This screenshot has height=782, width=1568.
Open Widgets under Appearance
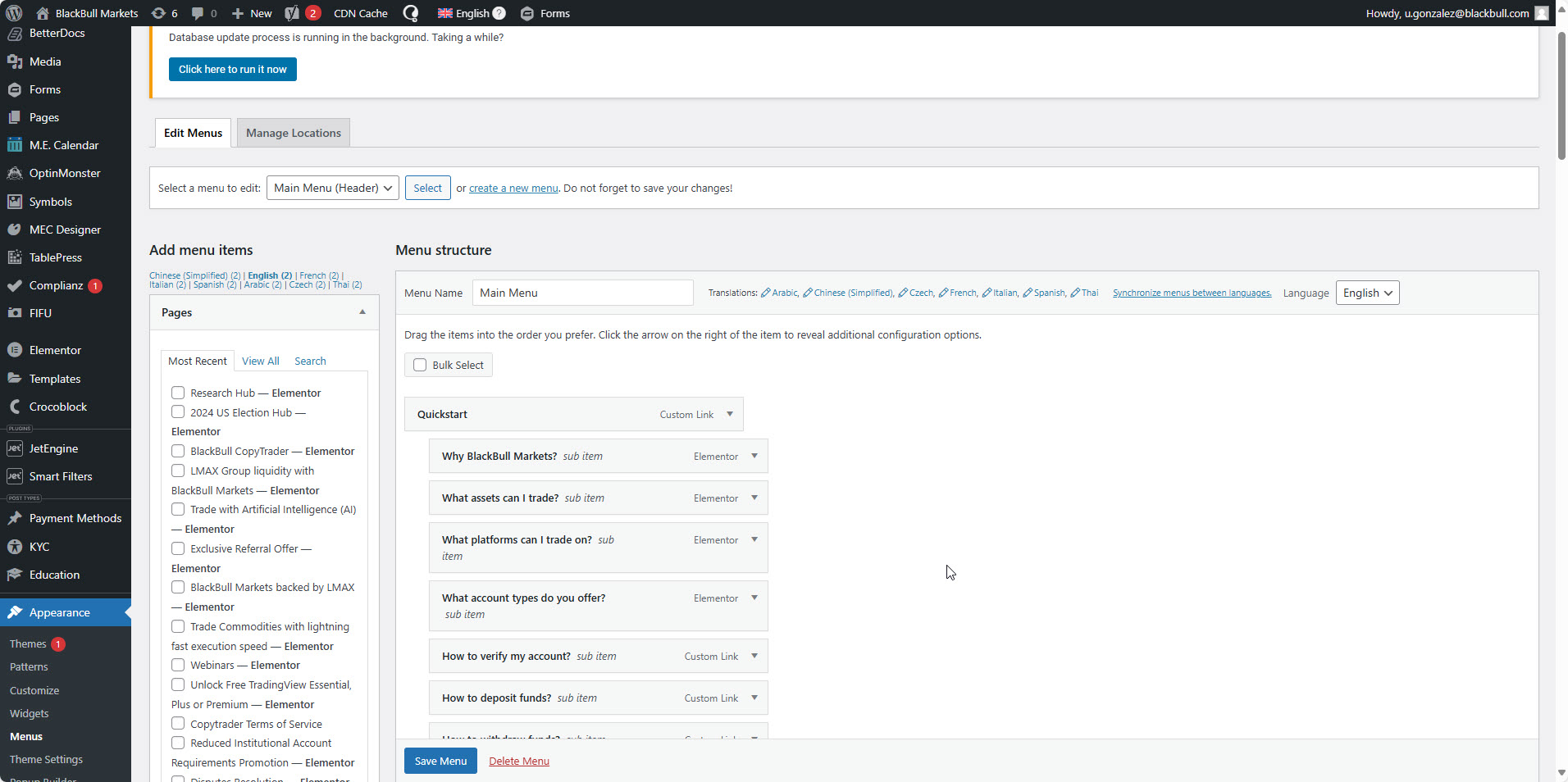coord(29,713)
